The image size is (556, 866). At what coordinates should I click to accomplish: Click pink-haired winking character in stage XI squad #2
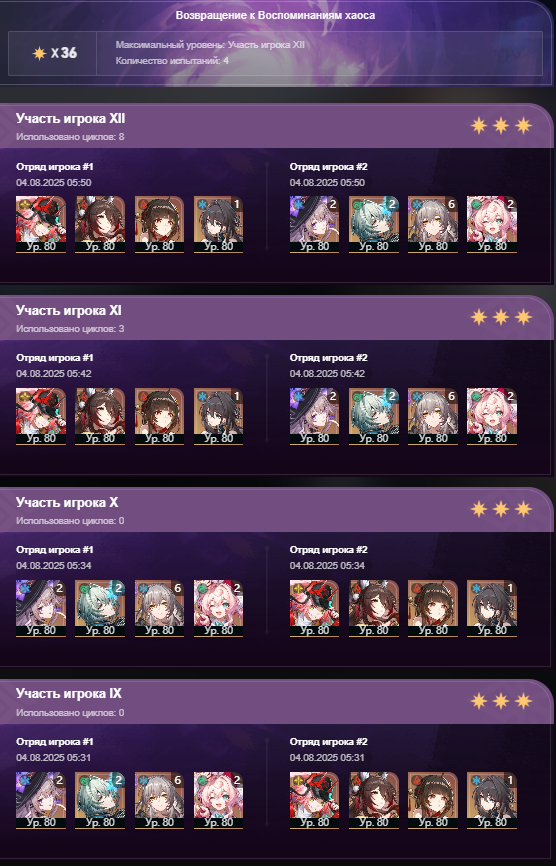[492, 416]
